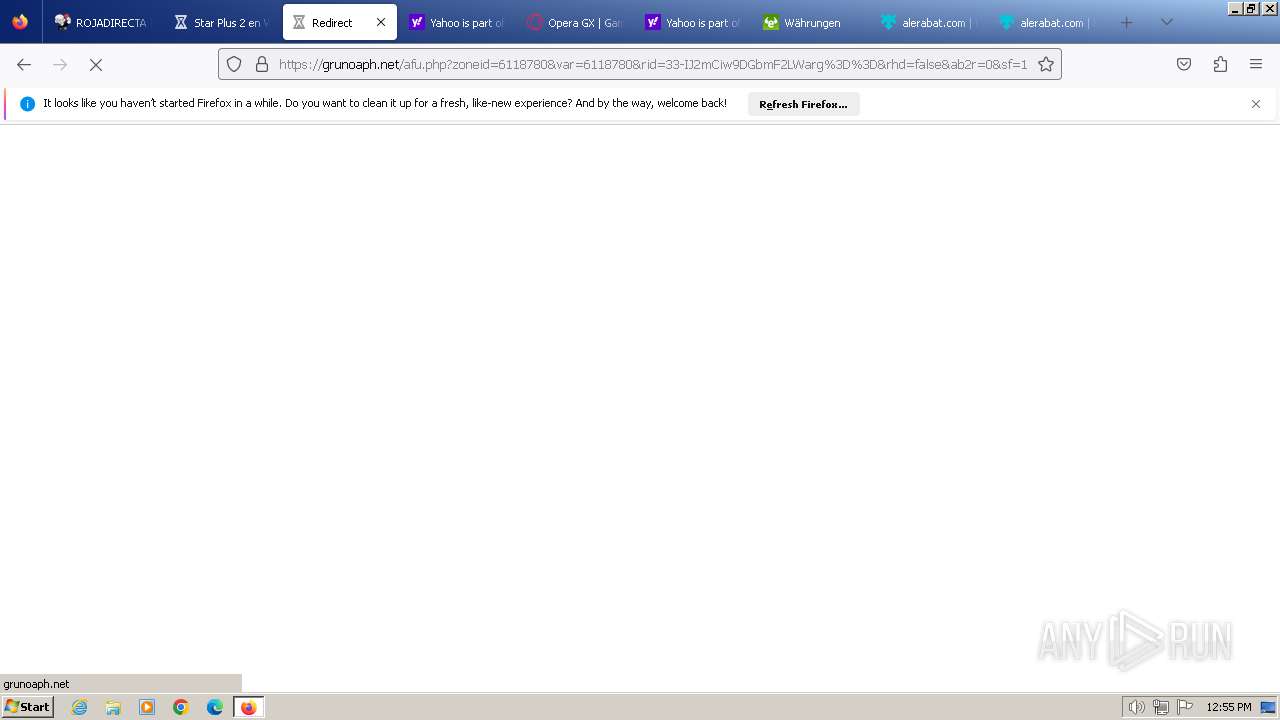
Task: Switch to the first alerabat.com tab
Action: click(929, 22)
